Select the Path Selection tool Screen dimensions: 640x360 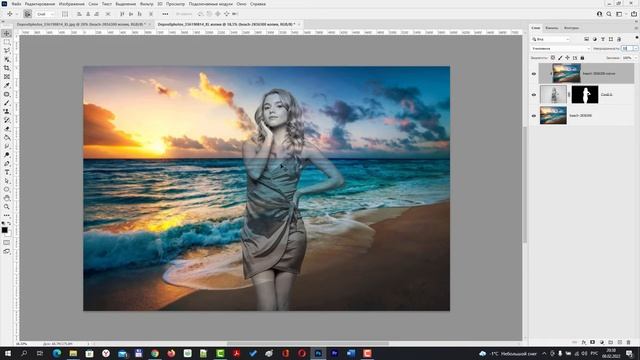point(7,181)
